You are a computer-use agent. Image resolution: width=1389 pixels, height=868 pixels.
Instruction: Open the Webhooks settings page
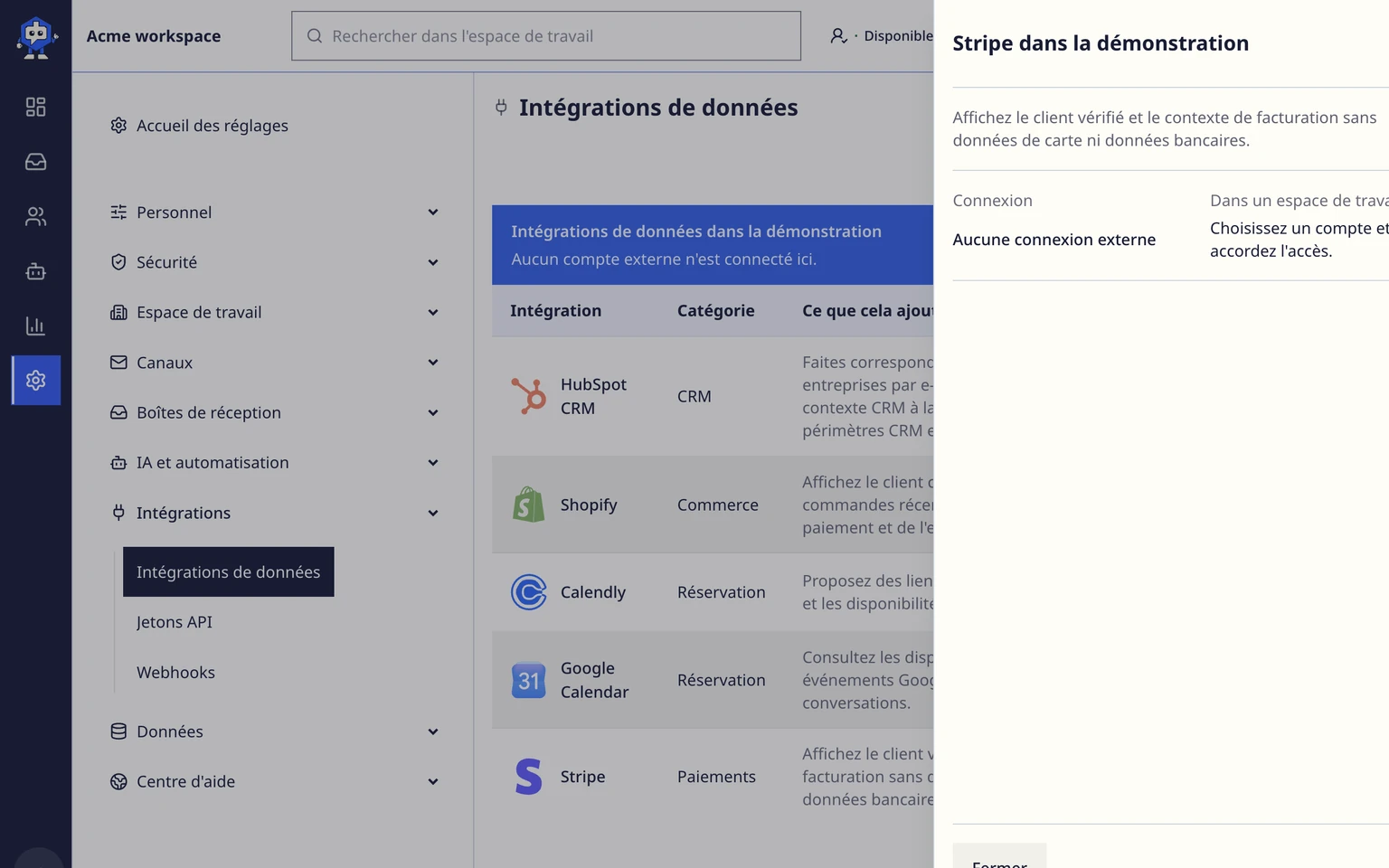pyautogui.click(x=175, y=672)
